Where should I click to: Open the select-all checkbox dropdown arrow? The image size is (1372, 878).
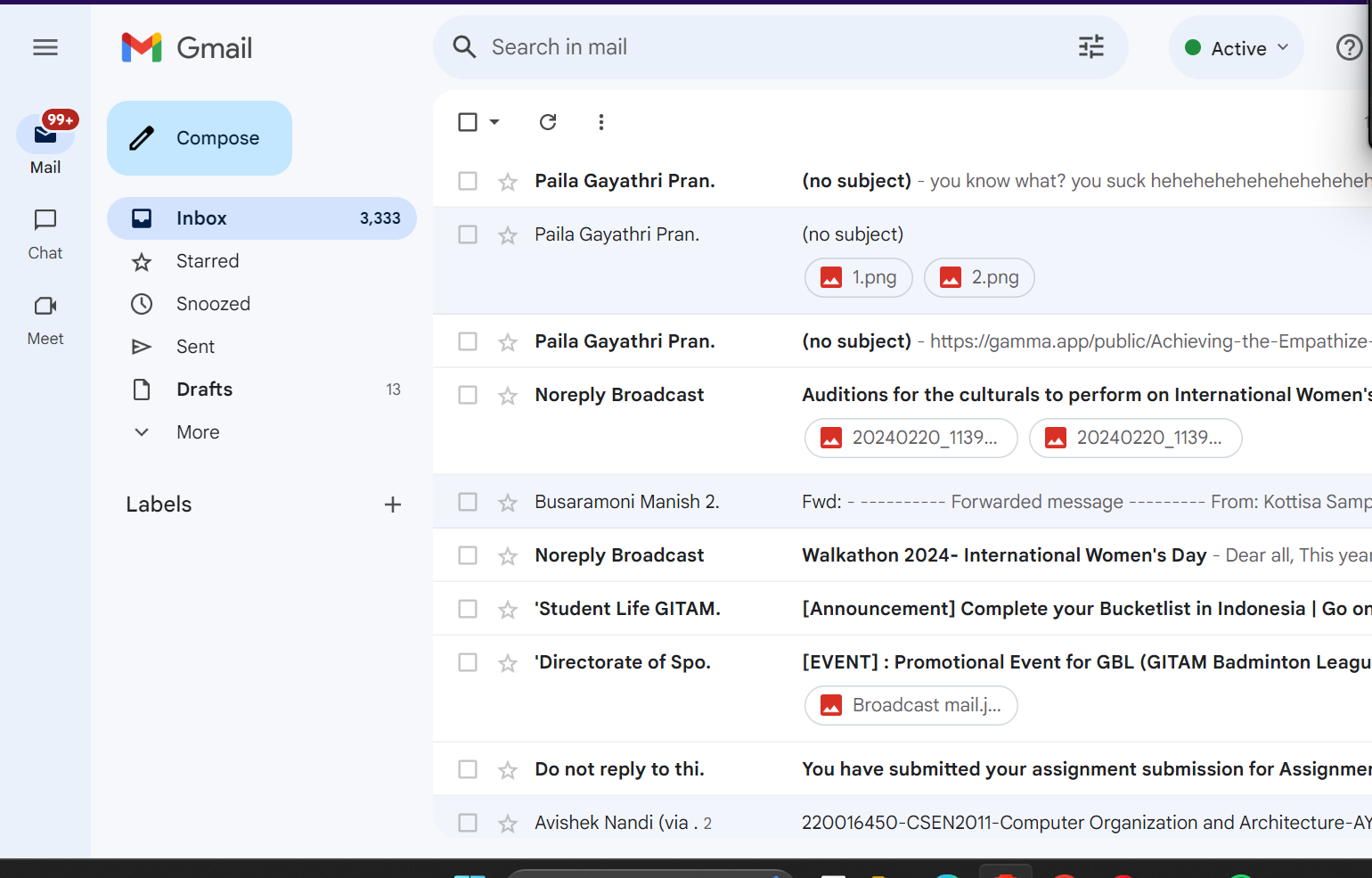pyautogui.click(x=494, y=122)
